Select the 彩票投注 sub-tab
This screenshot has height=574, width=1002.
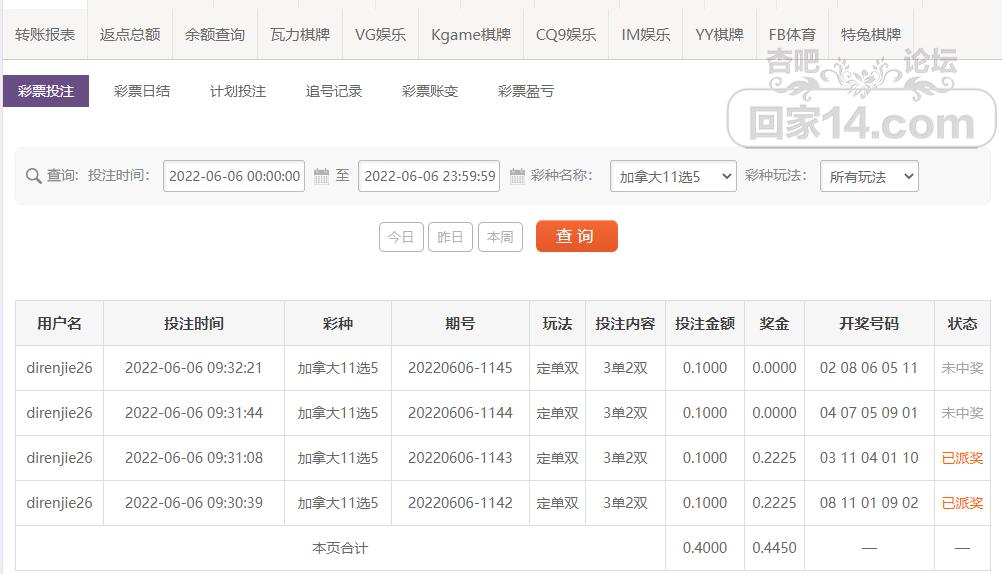(x=46, y=91)
